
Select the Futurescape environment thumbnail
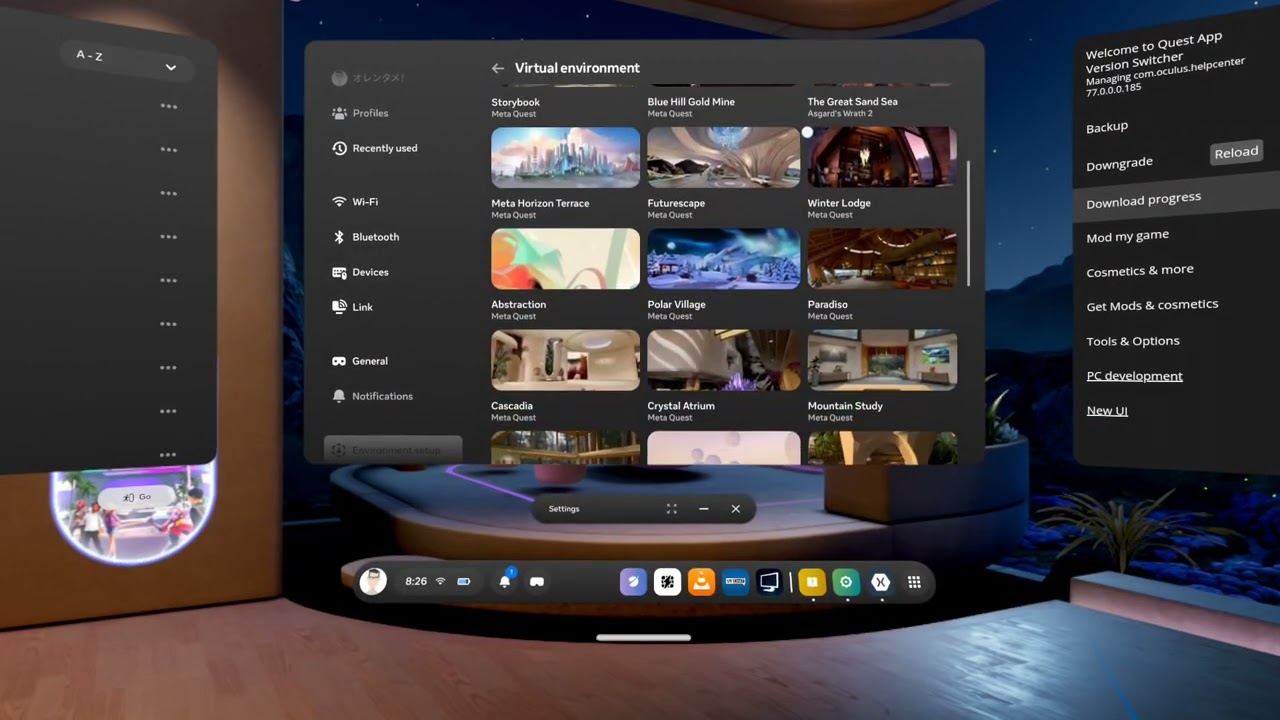(723, 157)
